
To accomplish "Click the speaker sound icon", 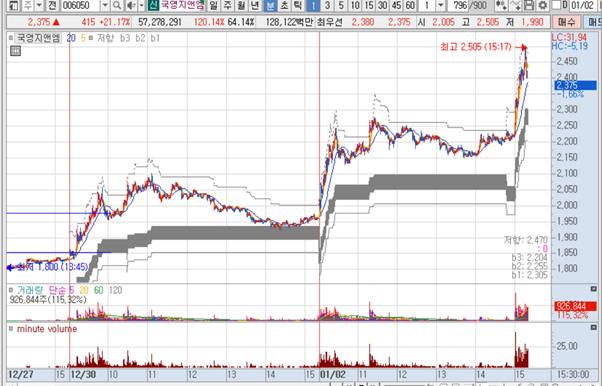I will pyautogui.click(x=131, y=5).
